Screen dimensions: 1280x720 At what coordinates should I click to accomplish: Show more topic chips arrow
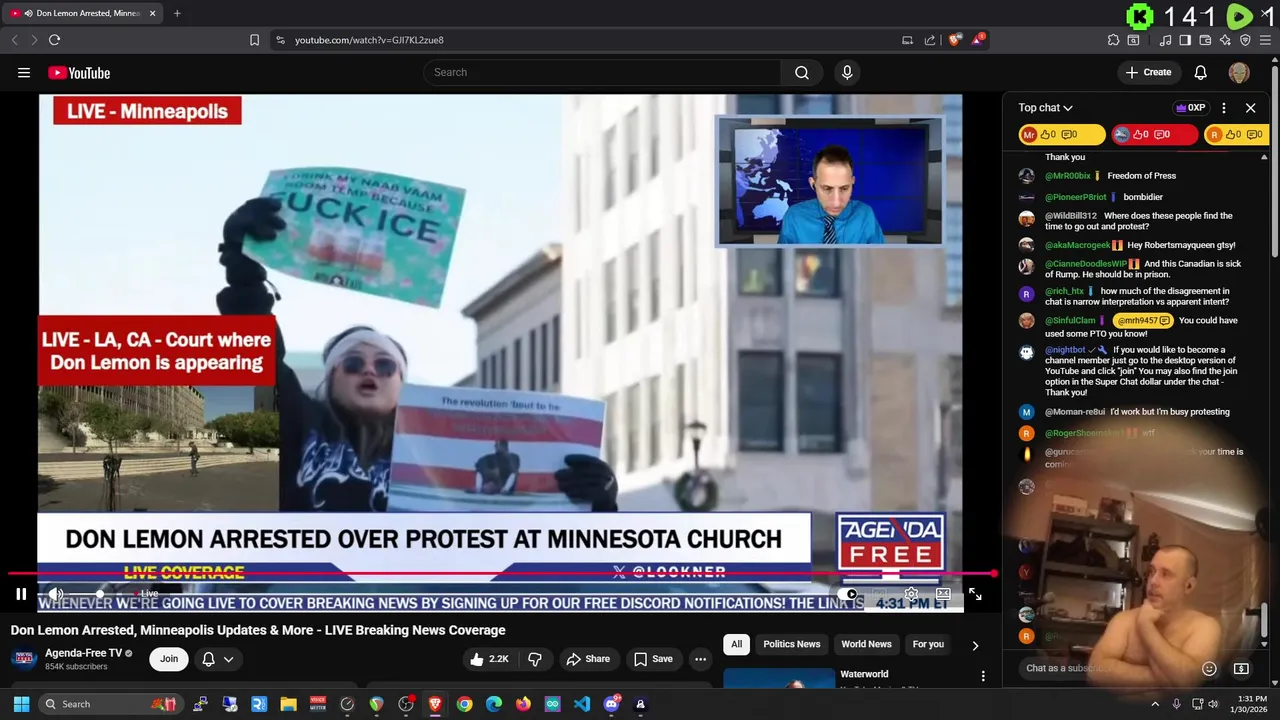975,645
